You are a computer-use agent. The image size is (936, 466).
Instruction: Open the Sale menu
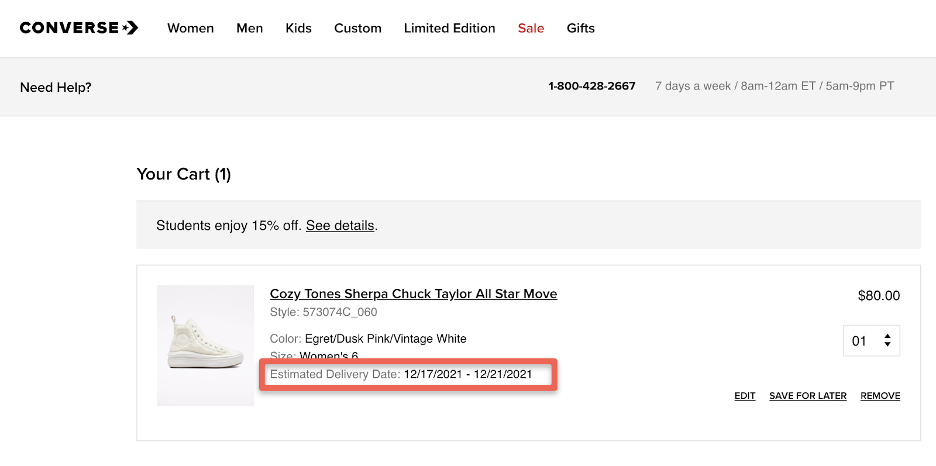pos(531,28)
